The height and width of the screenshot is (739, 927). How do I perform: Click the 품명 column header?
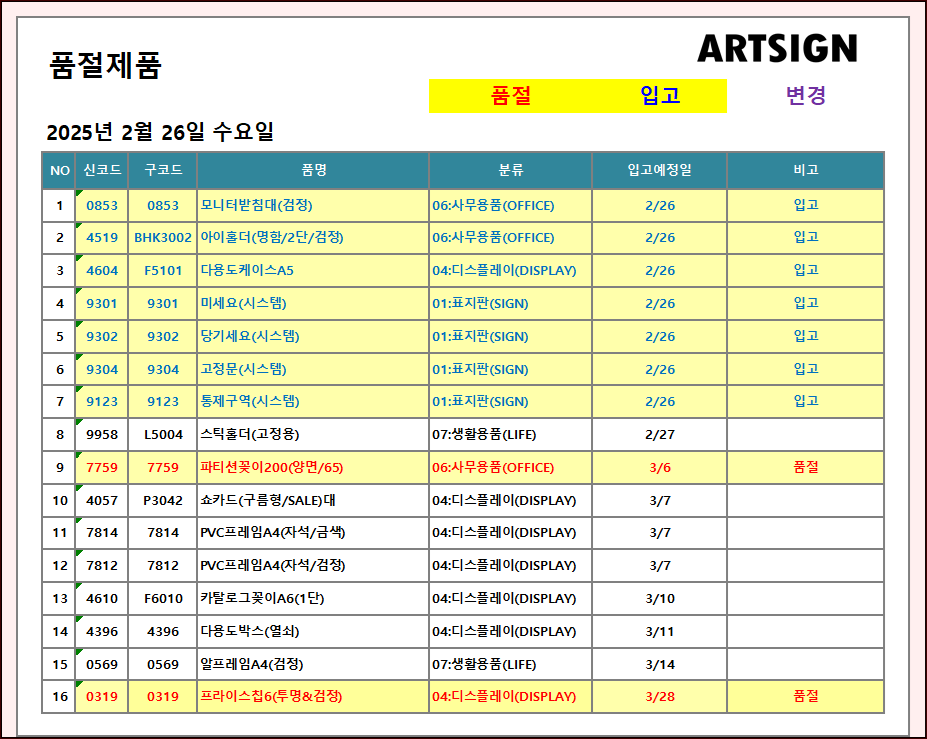click(x=313, y=170)
